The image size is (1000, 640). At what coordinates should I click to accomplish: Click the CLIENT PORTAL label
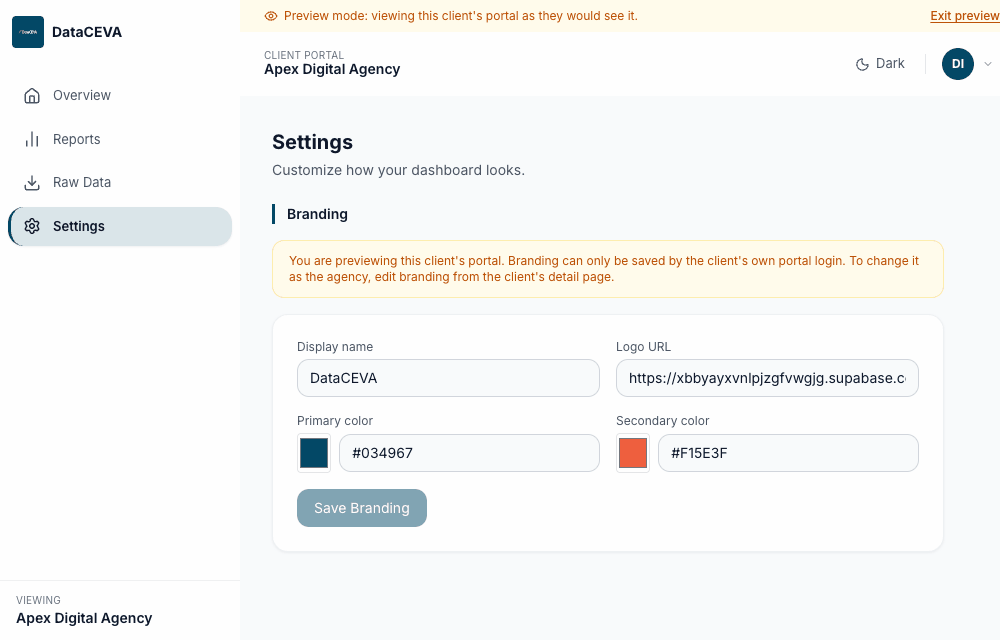point(304,55)
